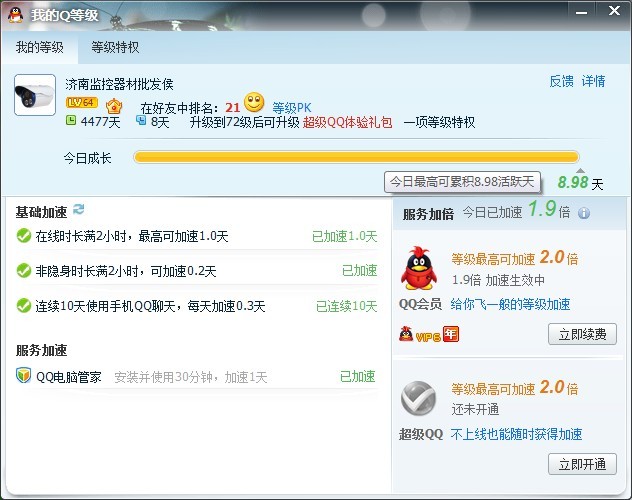Click the green check for 连续10天使用手机QQ聊天
This screenshot has width=632, height=500.
click(x=24, y=305)
